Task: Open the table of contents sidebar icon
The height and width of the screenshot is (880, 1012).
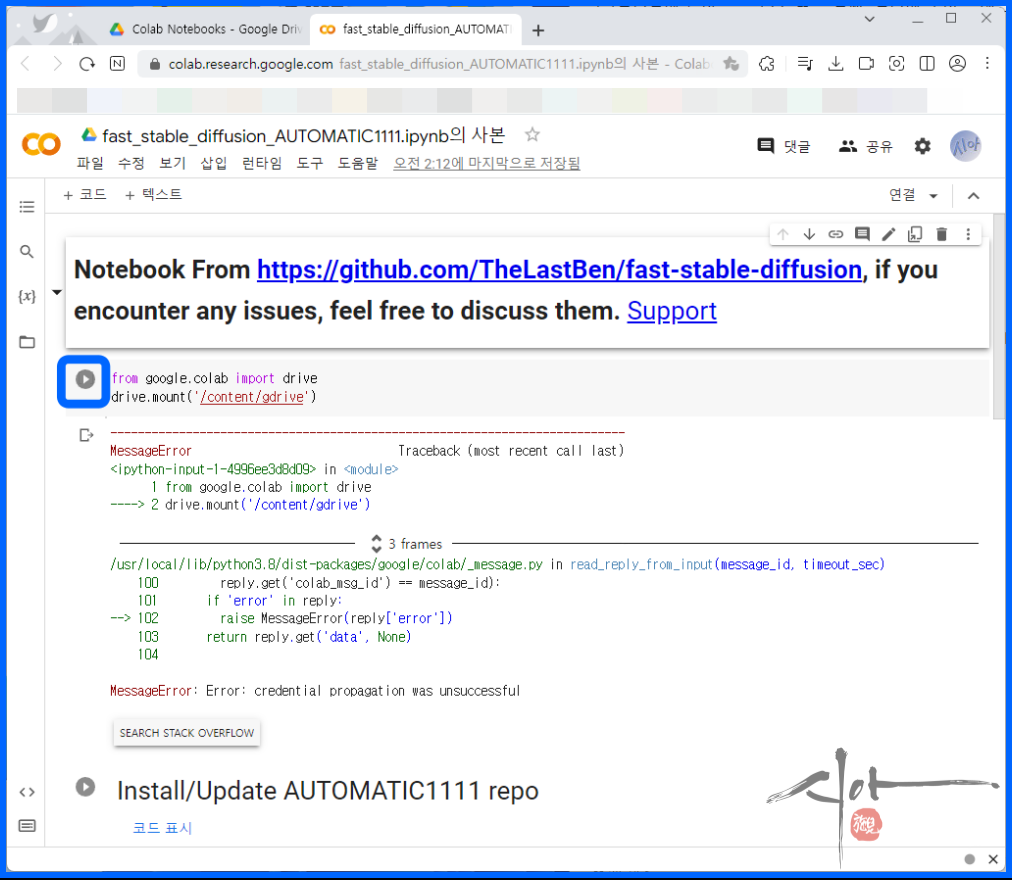Action: 26,207
